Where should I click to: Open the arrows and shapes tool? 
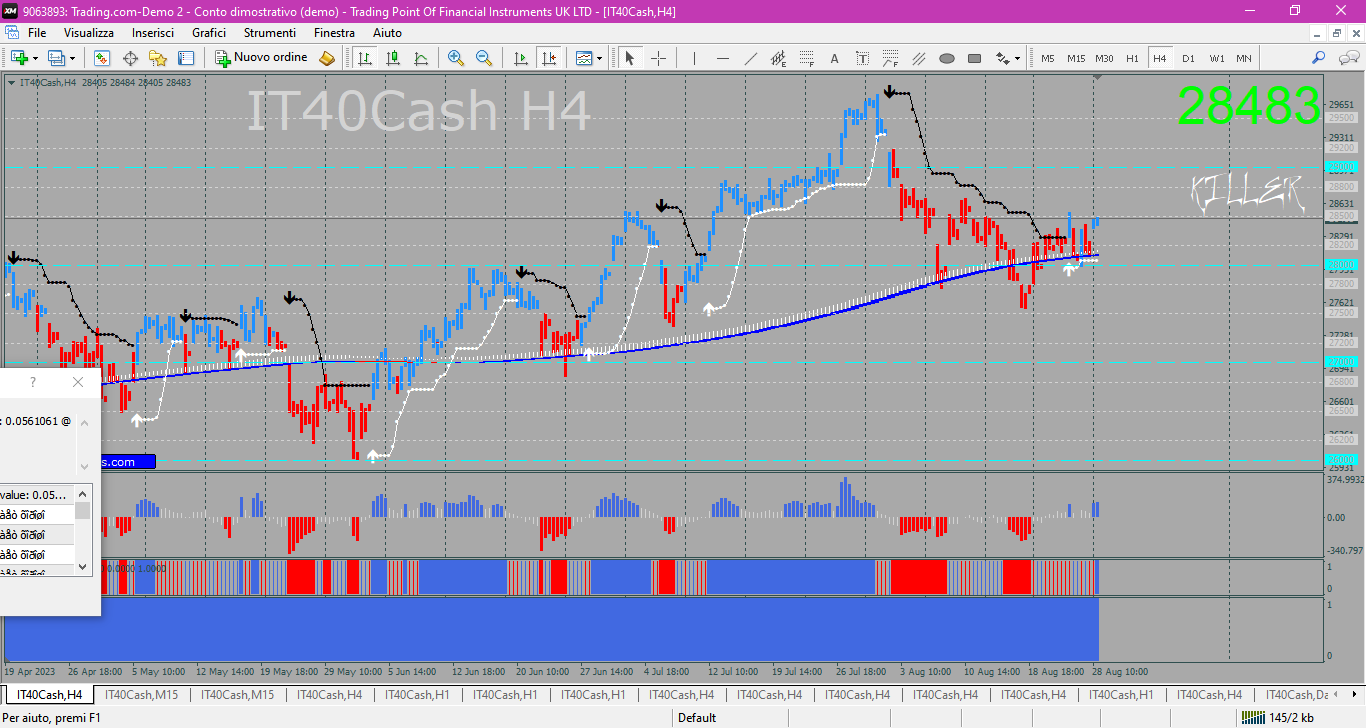1002,58
